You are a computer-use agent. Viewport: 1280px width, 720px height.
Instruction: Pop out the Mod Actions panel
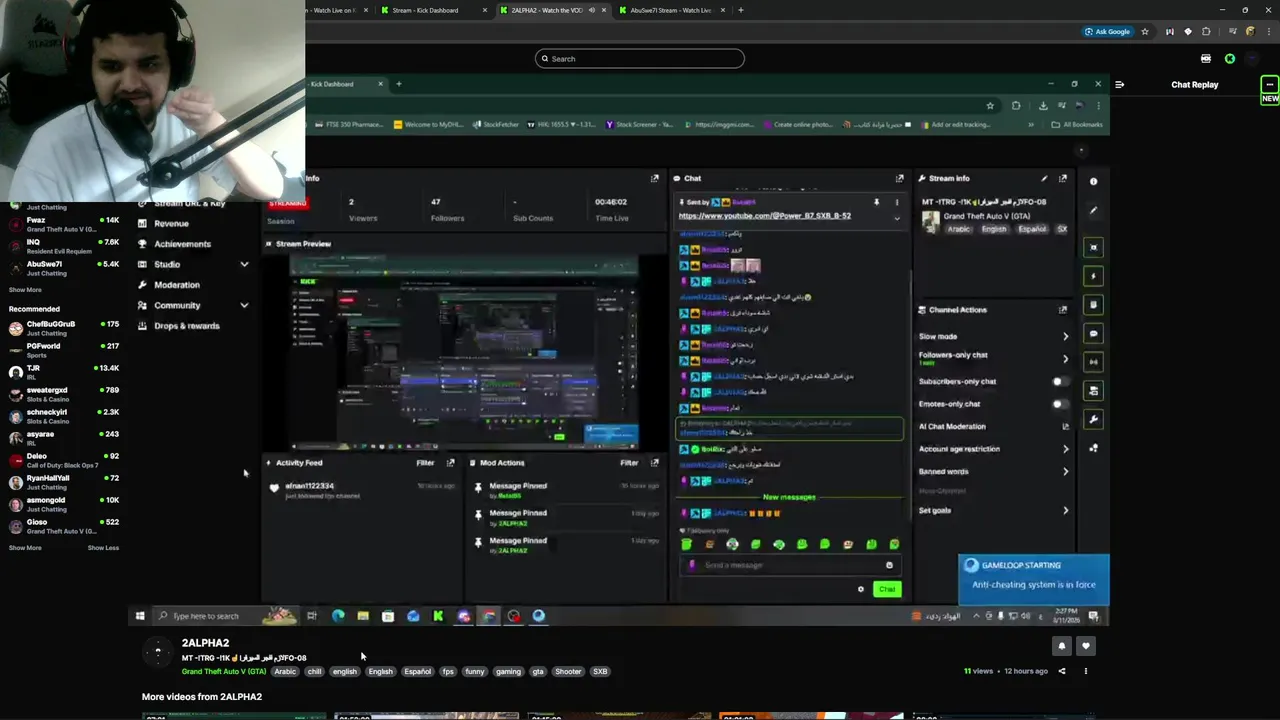(x=654, y=463)
